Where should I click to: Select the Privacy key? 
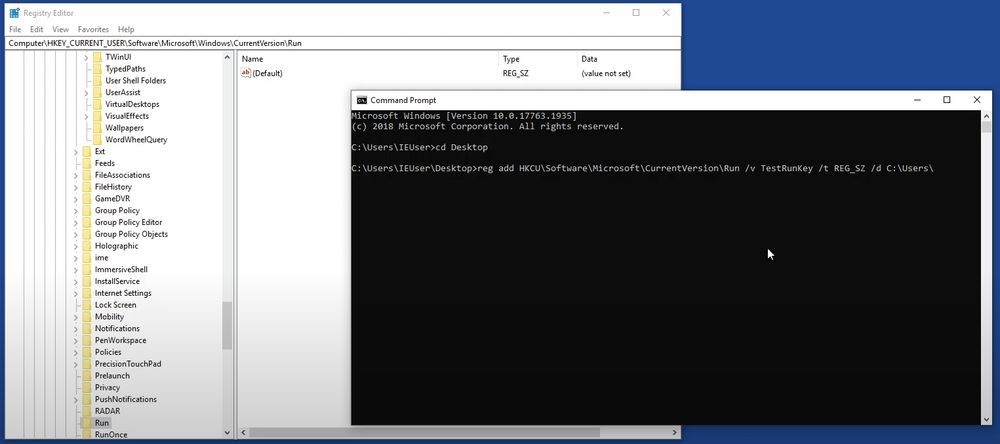pyautogui.click(x=107, y=387)
